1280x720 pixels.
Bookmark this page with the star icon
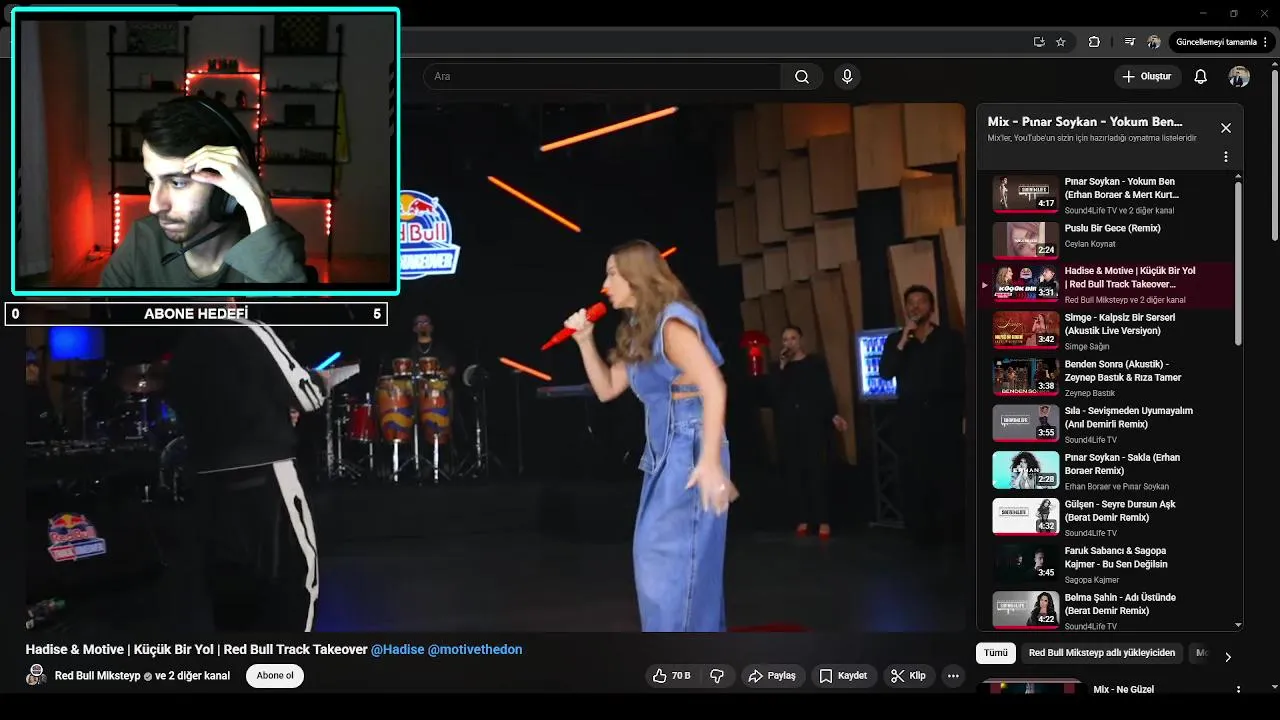tap(1061, 42)
